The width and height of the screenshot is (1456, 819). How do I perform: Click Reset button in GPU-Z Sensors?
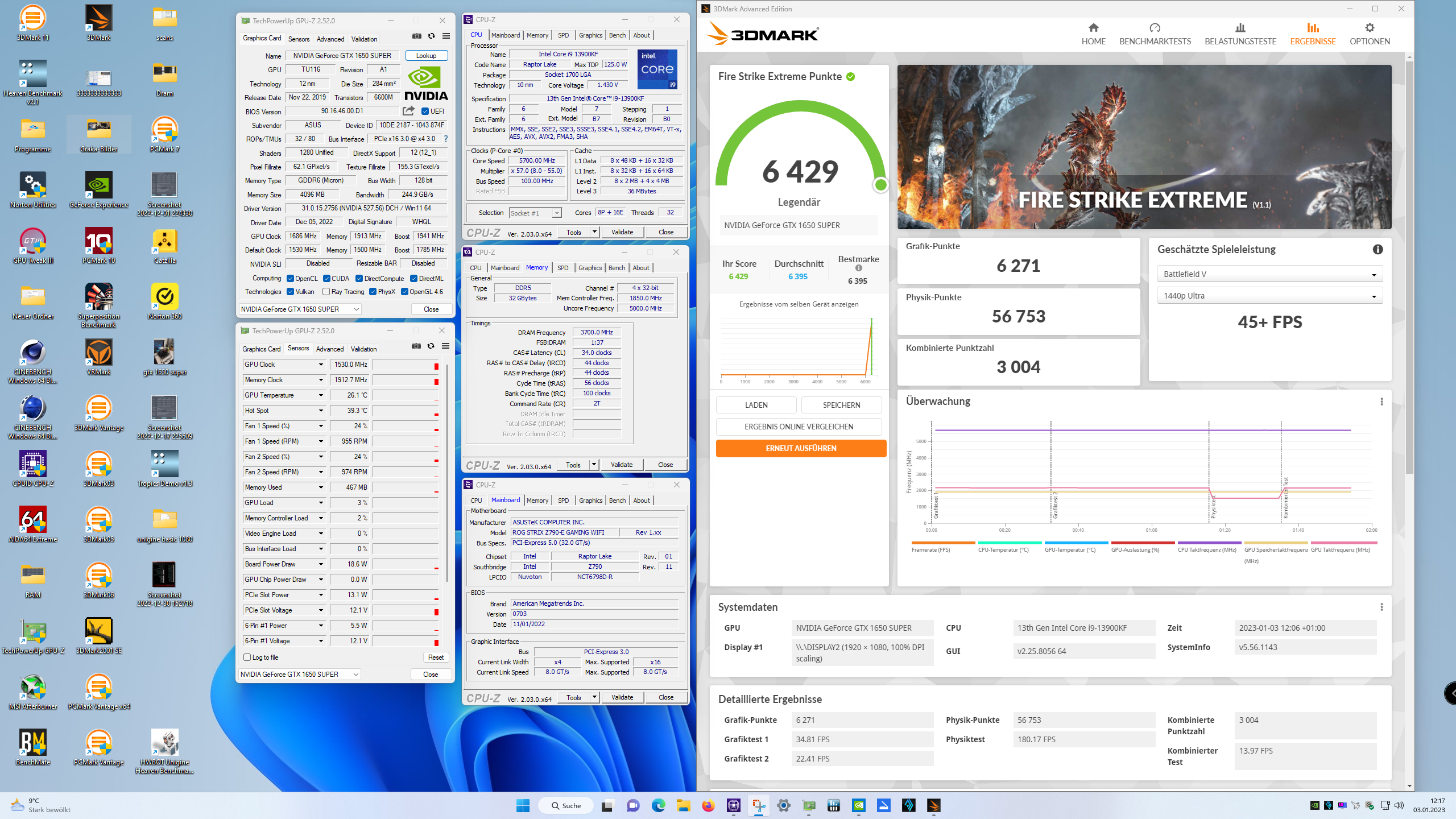pos(436,657)
